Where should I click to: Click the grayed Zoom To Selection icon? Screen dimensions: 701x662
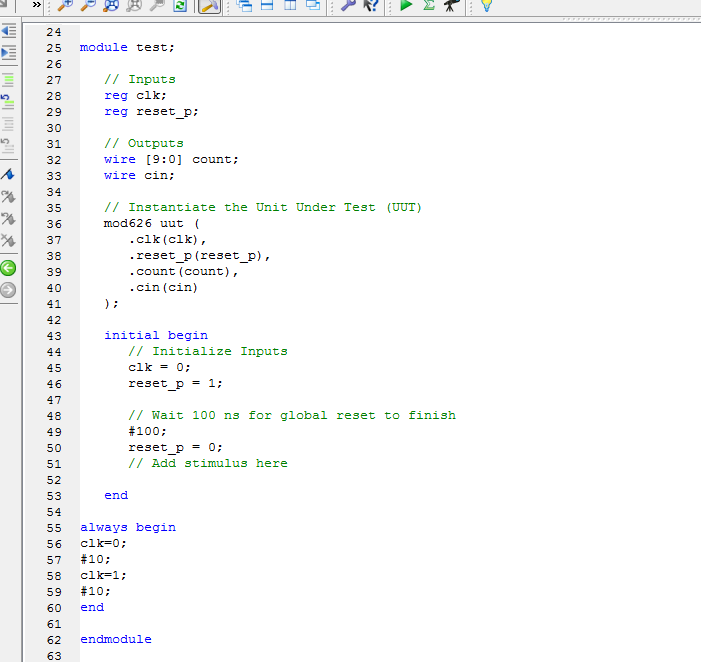pyautogui.click(x=134, y=5)
